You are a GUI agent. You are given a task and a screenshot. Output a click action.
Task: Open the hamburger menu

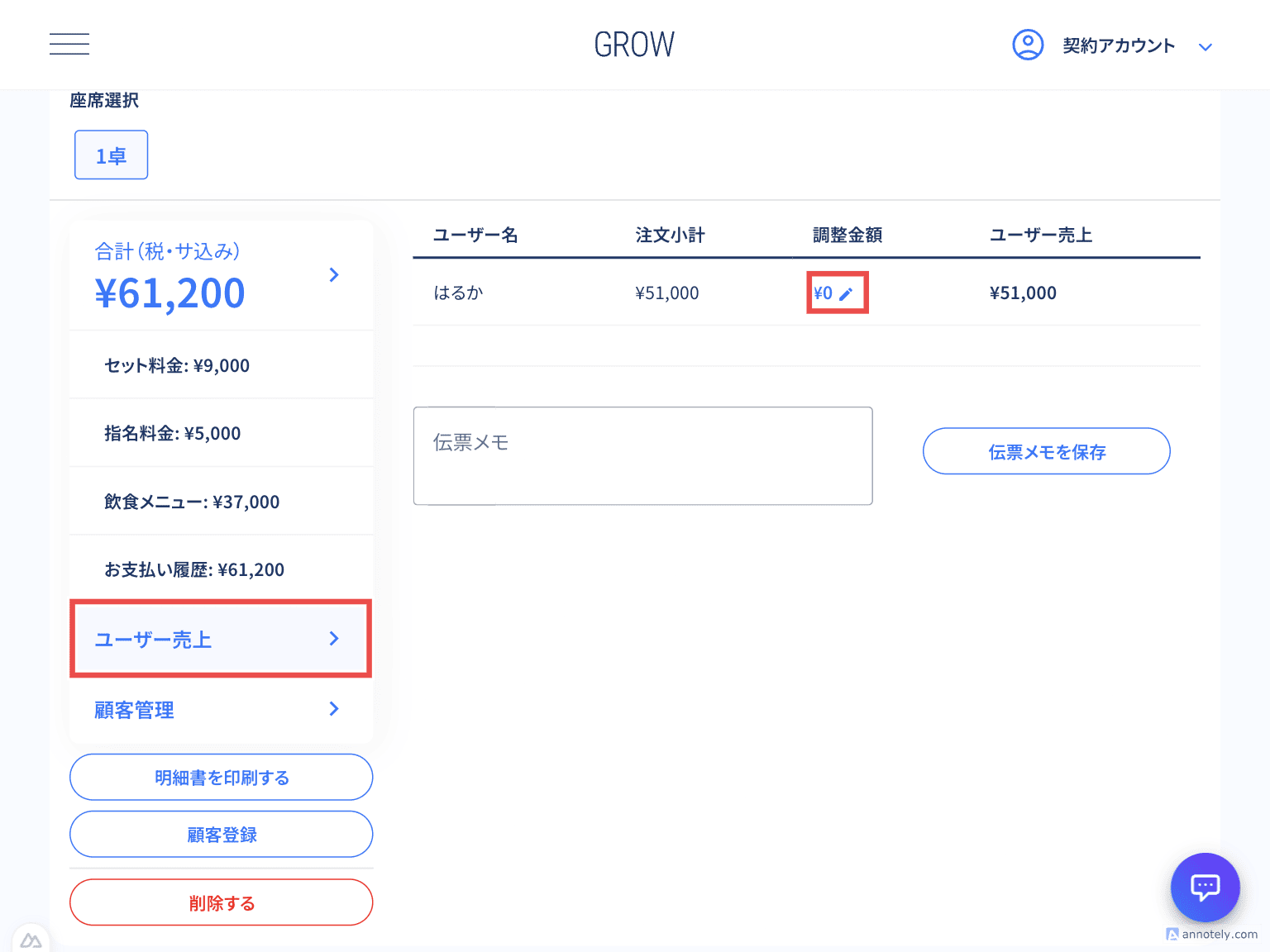(69, 44)
